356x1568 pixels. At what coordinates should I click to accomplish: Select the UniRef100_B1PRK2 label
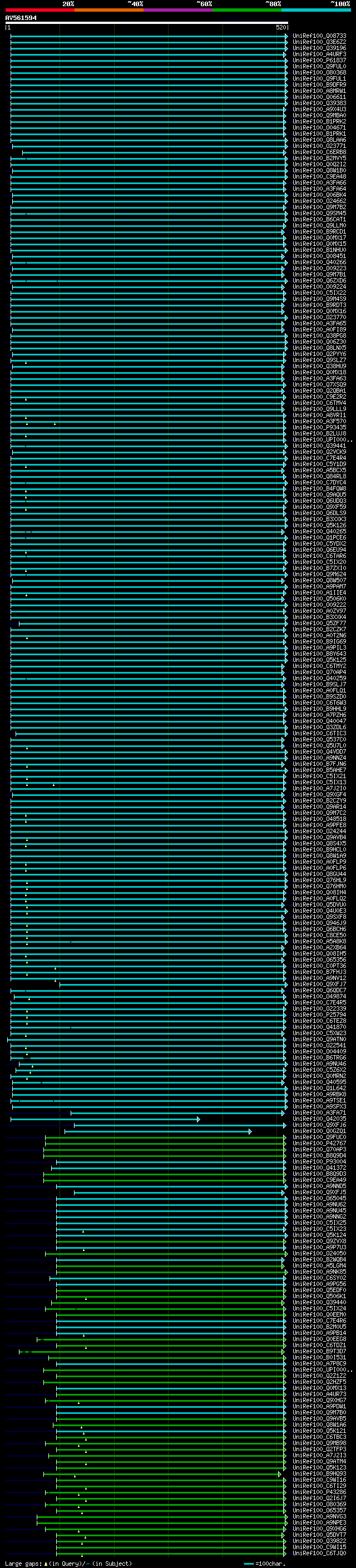(x=319, y=121)
